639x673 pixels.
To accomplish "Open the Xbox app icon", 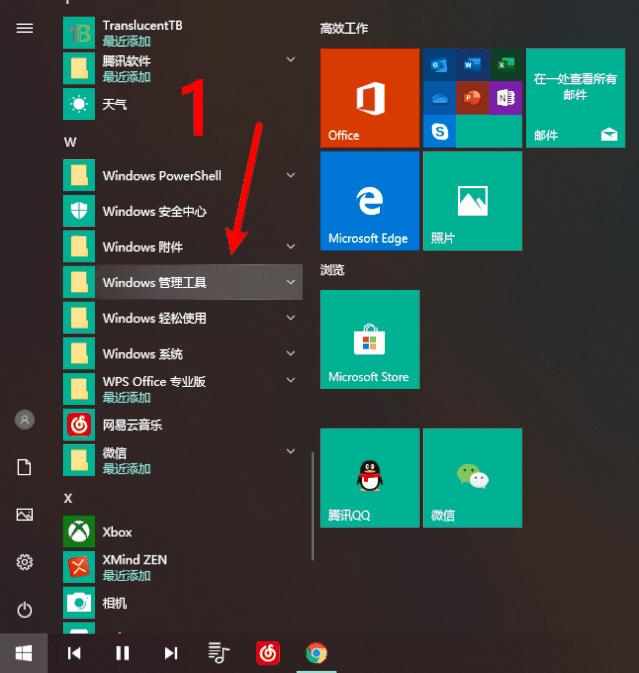I will pos(79,532).
